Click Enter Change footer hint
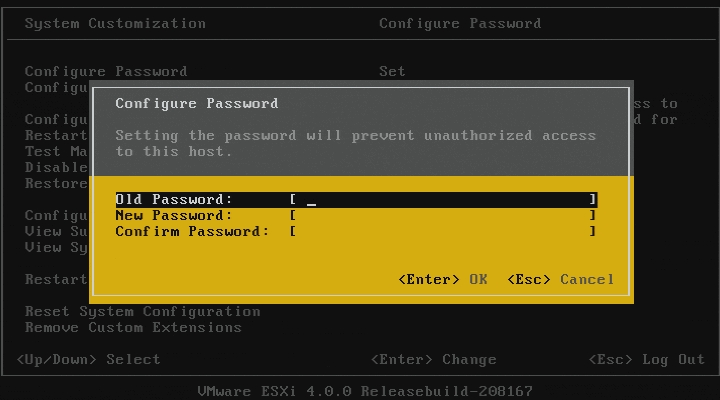The height and width of the screenshot is (400, 720). 433,359
